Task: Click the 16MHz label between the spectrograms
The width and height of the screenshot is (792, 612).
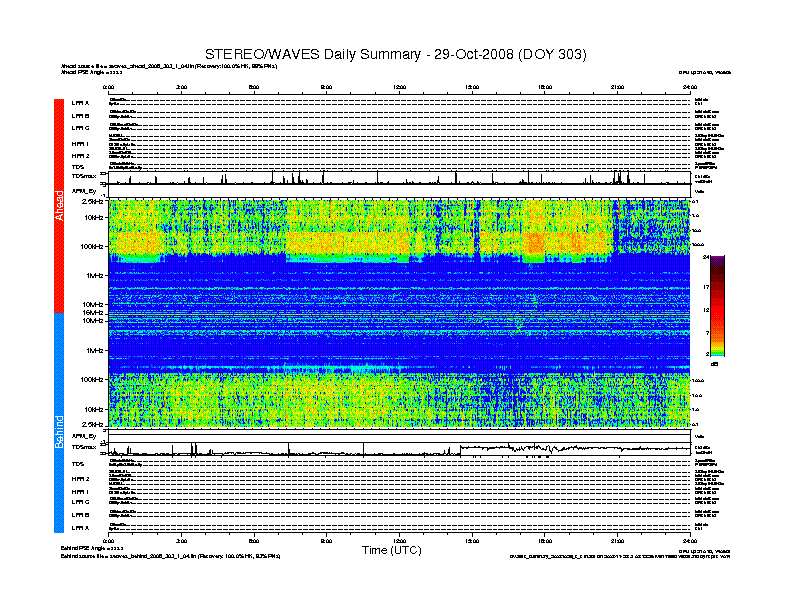Action: click(93, 313)
